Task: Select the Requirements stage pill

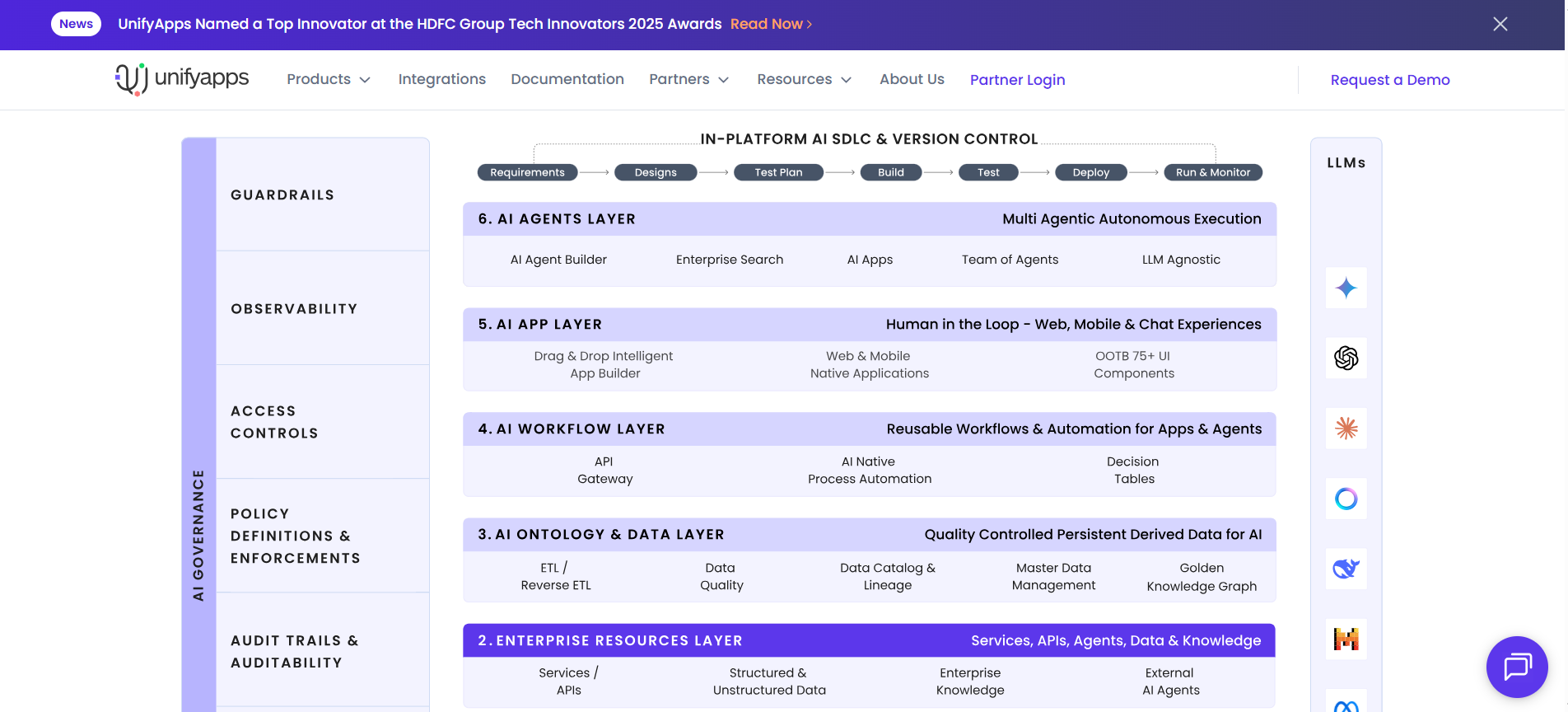Action: (x=527, y=172)
